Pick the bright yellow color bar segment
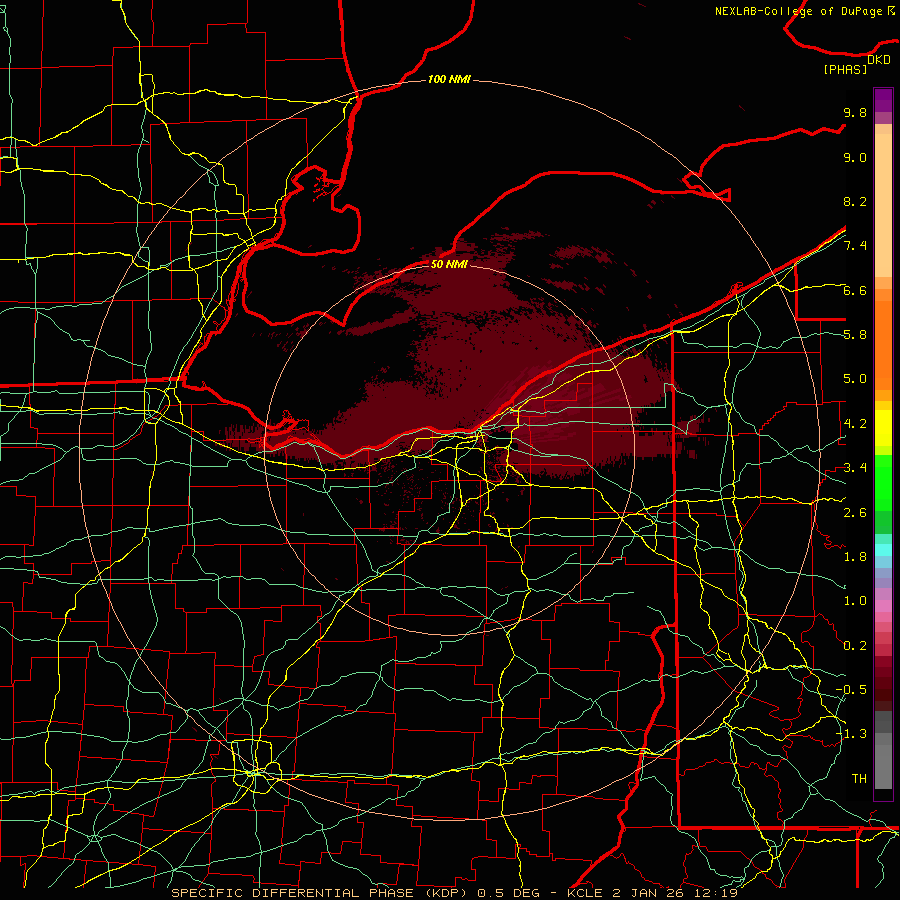 (883, 428)
